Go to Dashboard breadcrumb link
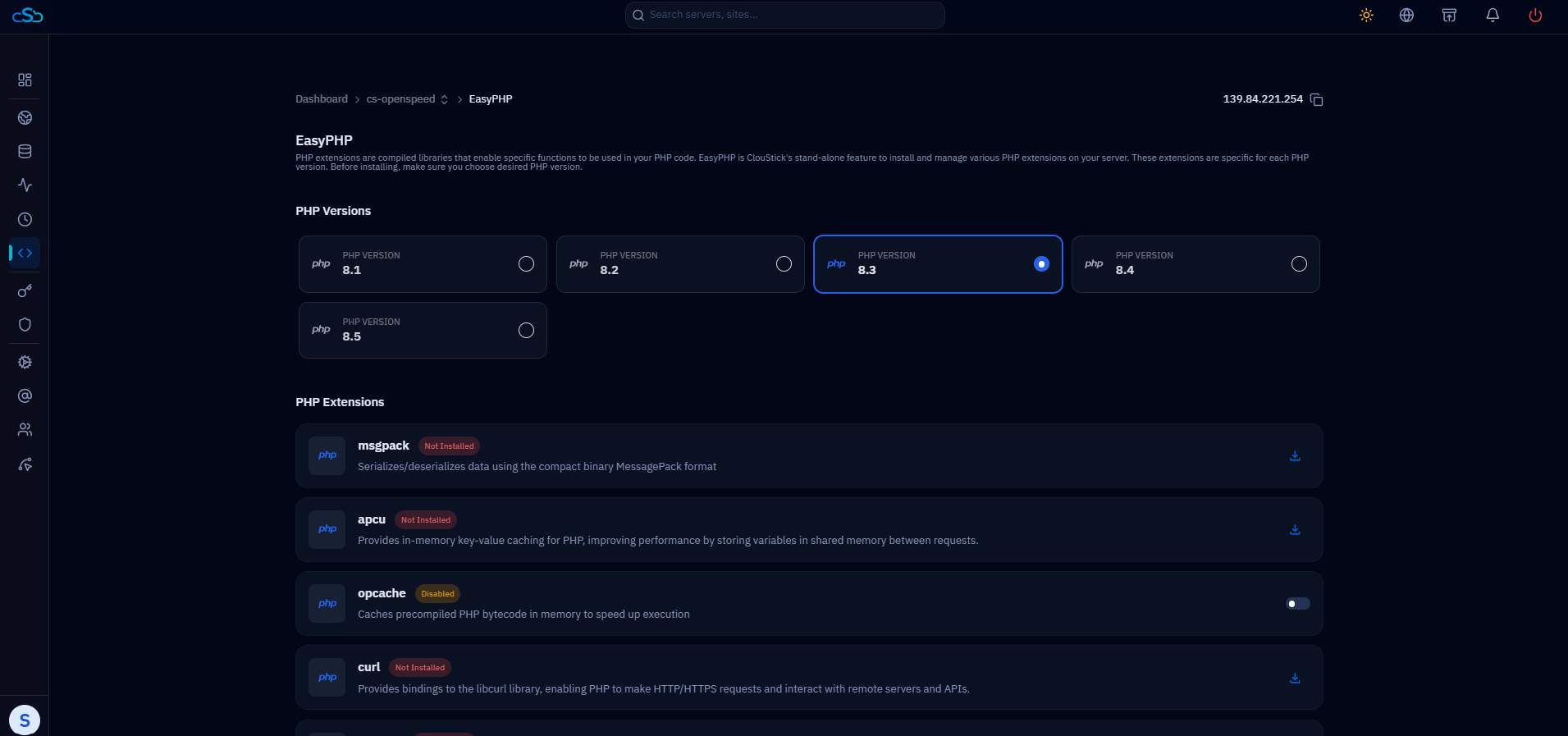Screen dimensions: 1568x736 322,99
